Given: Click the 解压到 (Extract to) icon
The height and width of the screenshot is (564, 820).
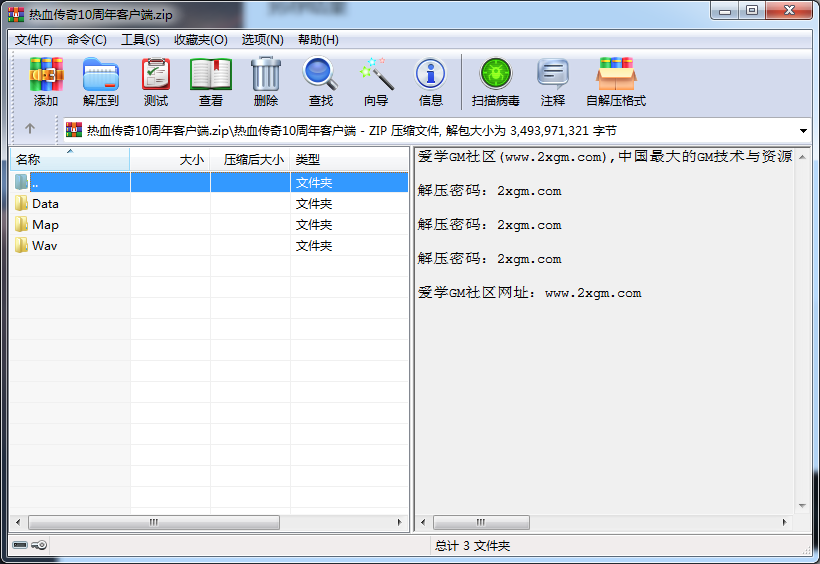Looking at the screenshot, I should pos(101,74).
